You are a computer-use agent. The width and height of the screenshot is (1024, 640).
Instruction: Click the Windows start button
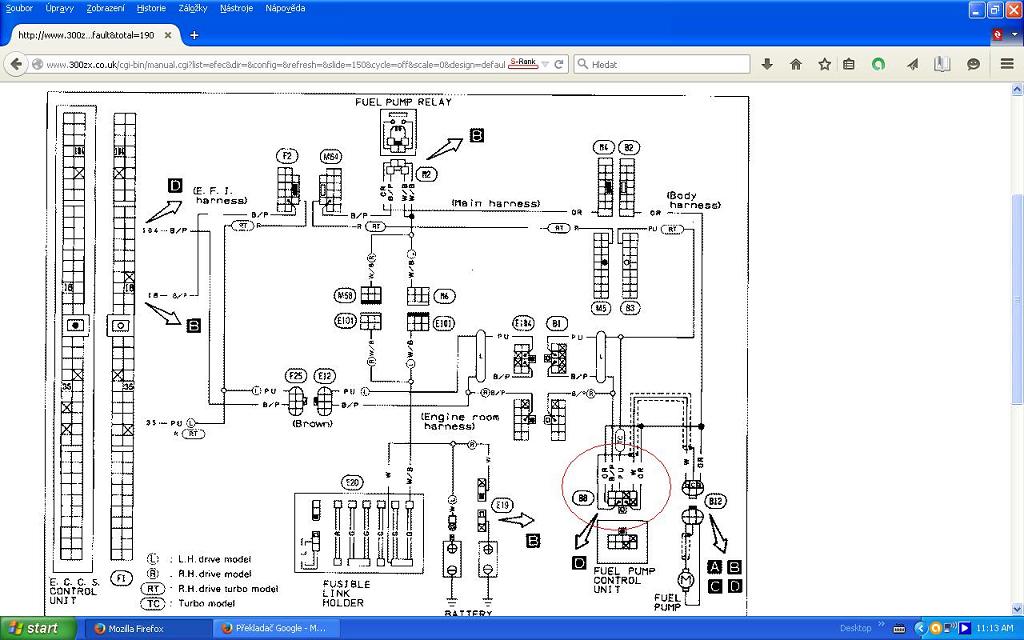click(33, 628)
